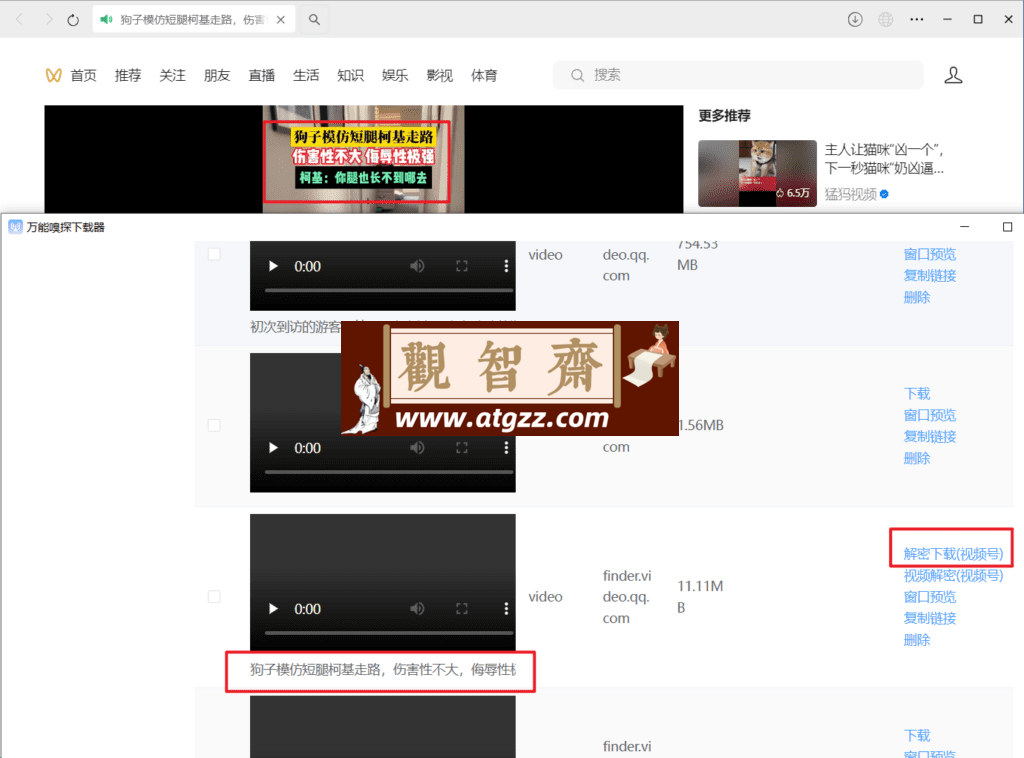
Task: Open the 娱乐 navigation item
Action: (x=395, y=76)
